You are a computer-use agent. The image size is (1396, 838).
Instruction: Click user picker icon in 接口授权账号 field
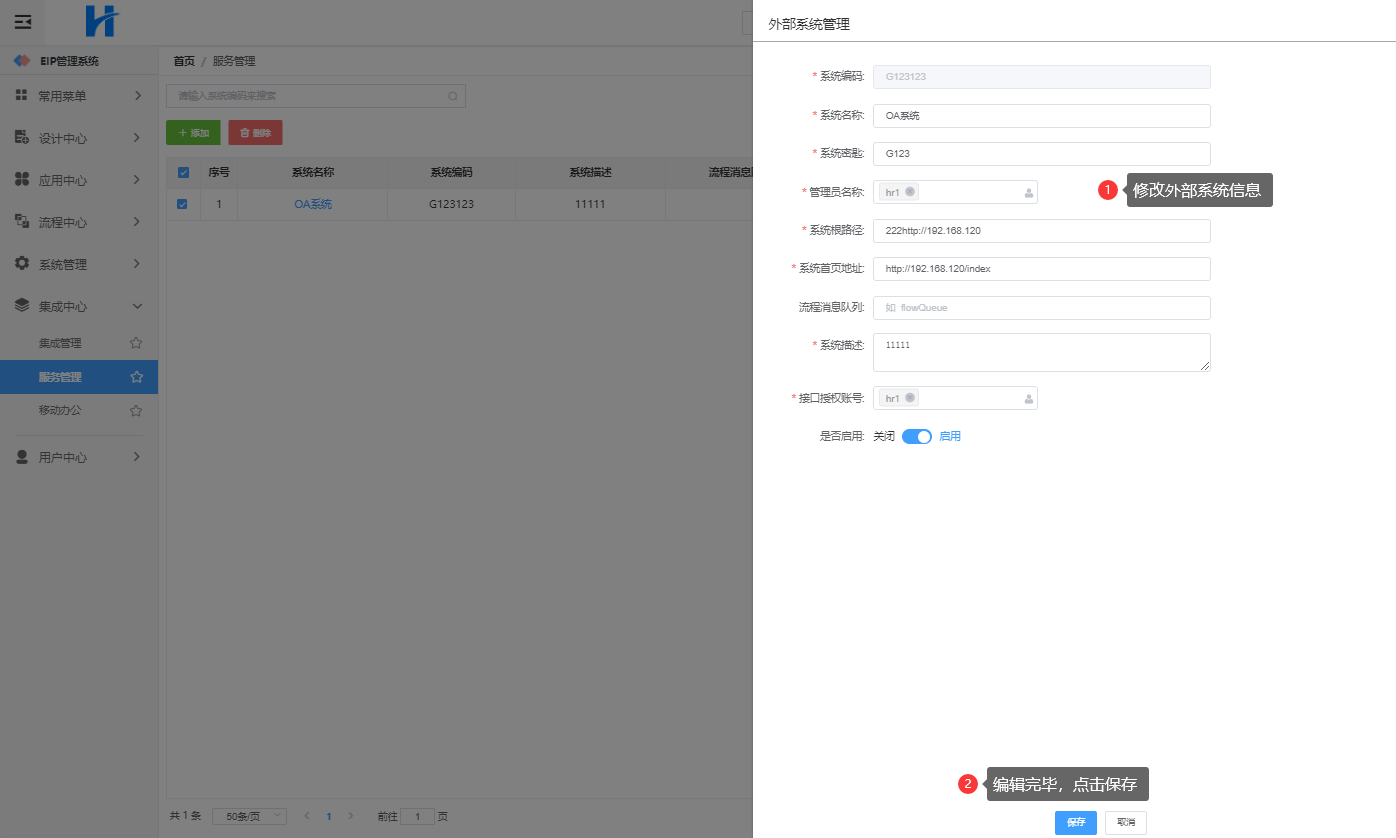point(1028,399)
